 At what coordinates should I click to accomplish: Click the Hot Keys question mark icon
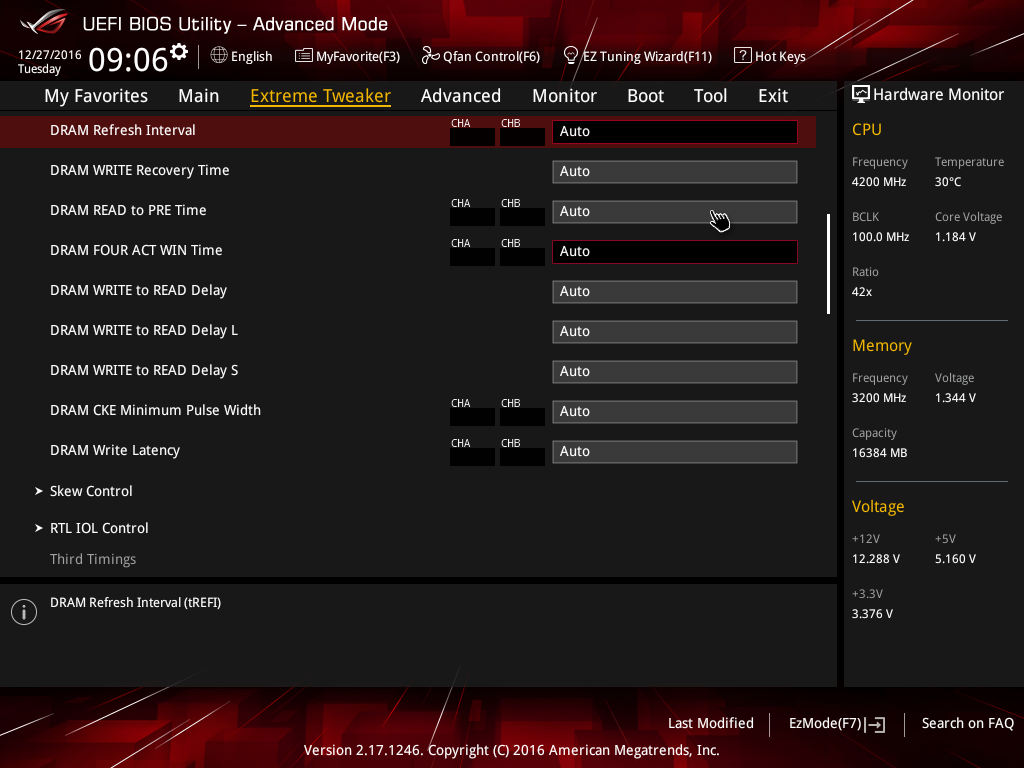click(x=743, y=56)
